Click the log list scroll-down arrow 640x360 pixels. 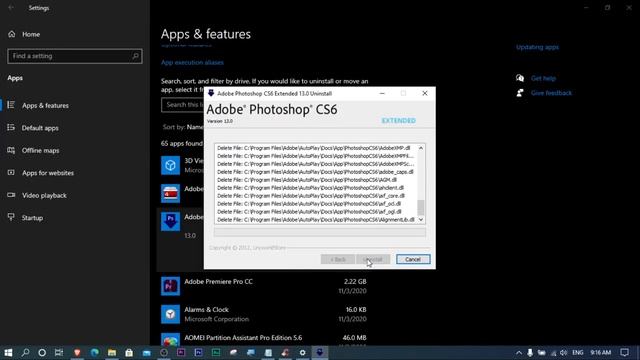[420, 220]
